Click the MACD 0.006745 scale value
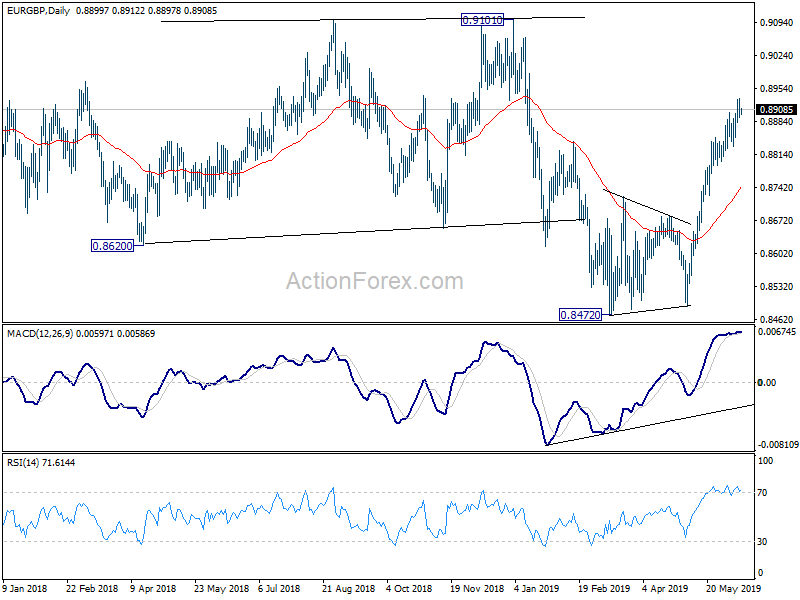 777,332
